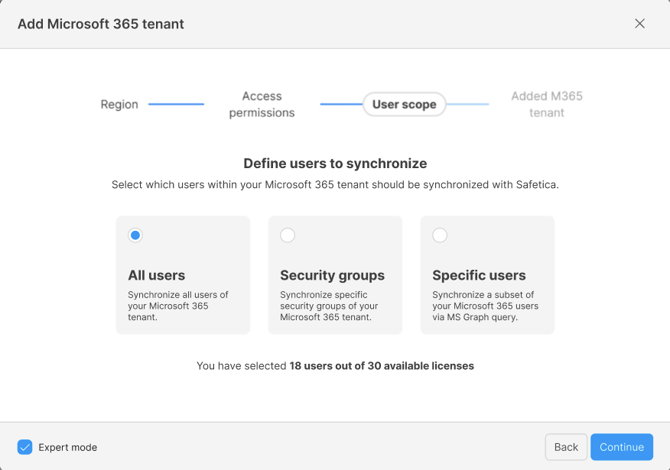Click the All users card title
Viewport: 670px width, 470px height.
coord(156,275)
